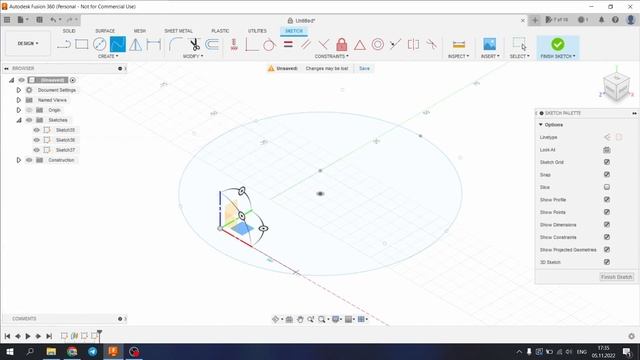Open the CONSTRAINTS dropdown menu

[x=331, y=56]
